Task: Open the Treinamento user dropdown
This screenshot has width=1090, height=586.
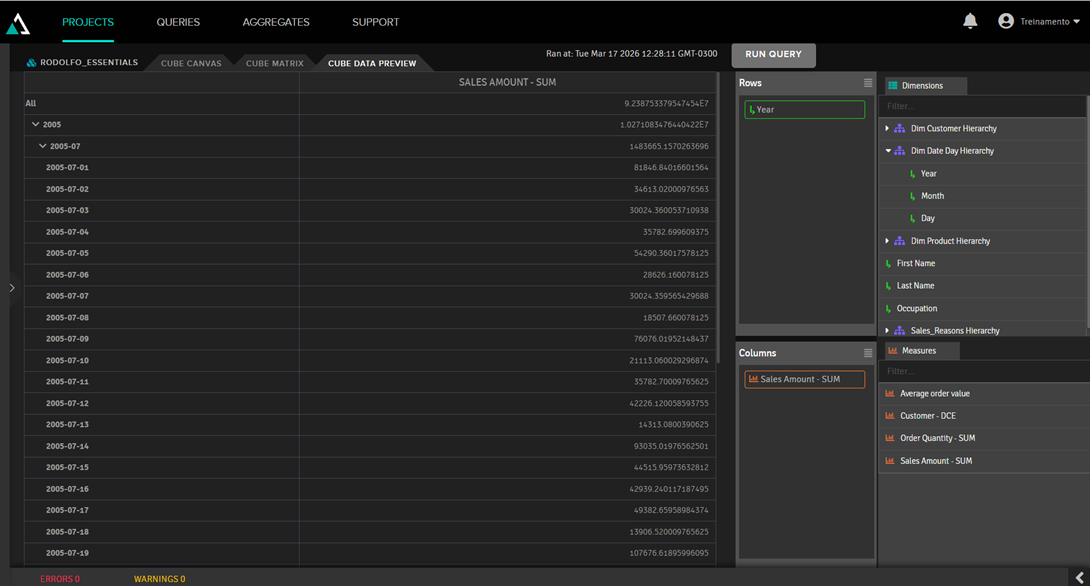Action: pyautogui.click(x=1076, y=22)
